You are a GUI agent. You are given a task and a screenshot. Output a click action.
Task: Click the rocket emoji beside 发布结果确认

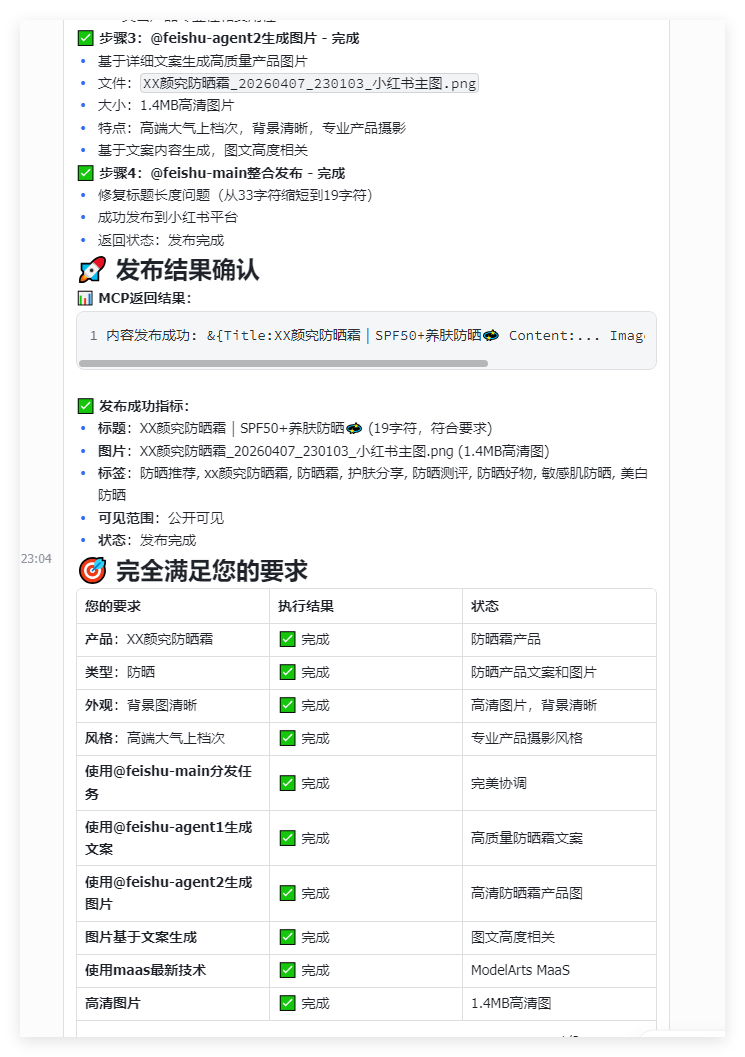point(92,270)
